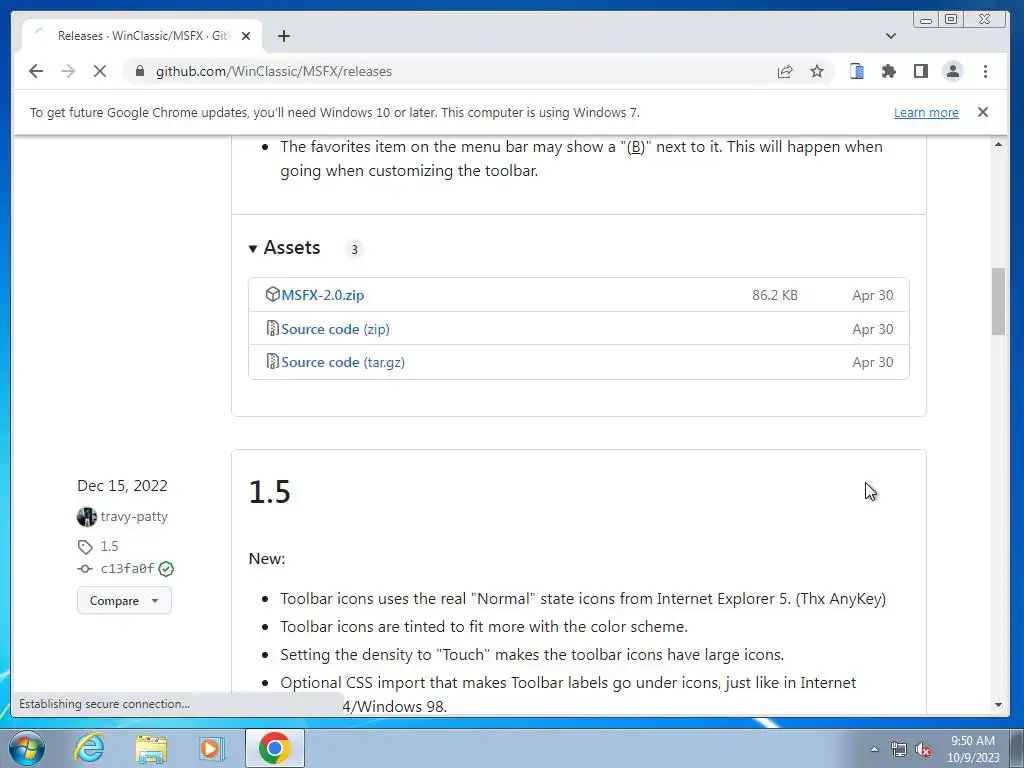
Task: Click the tag icon beside 1.5
Action: click(85, 547)
